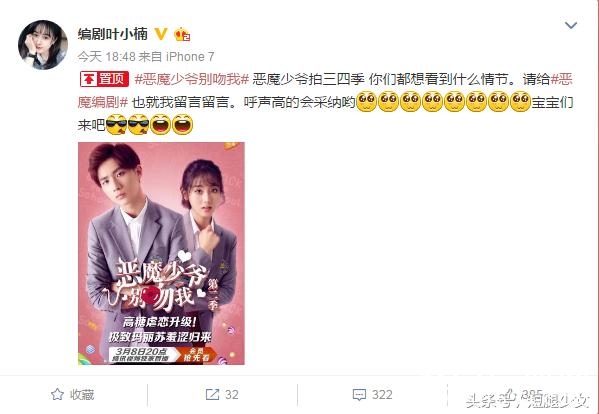
Task: Click the post timestamp 今天 18:48
Action: [x=107, y=57]
